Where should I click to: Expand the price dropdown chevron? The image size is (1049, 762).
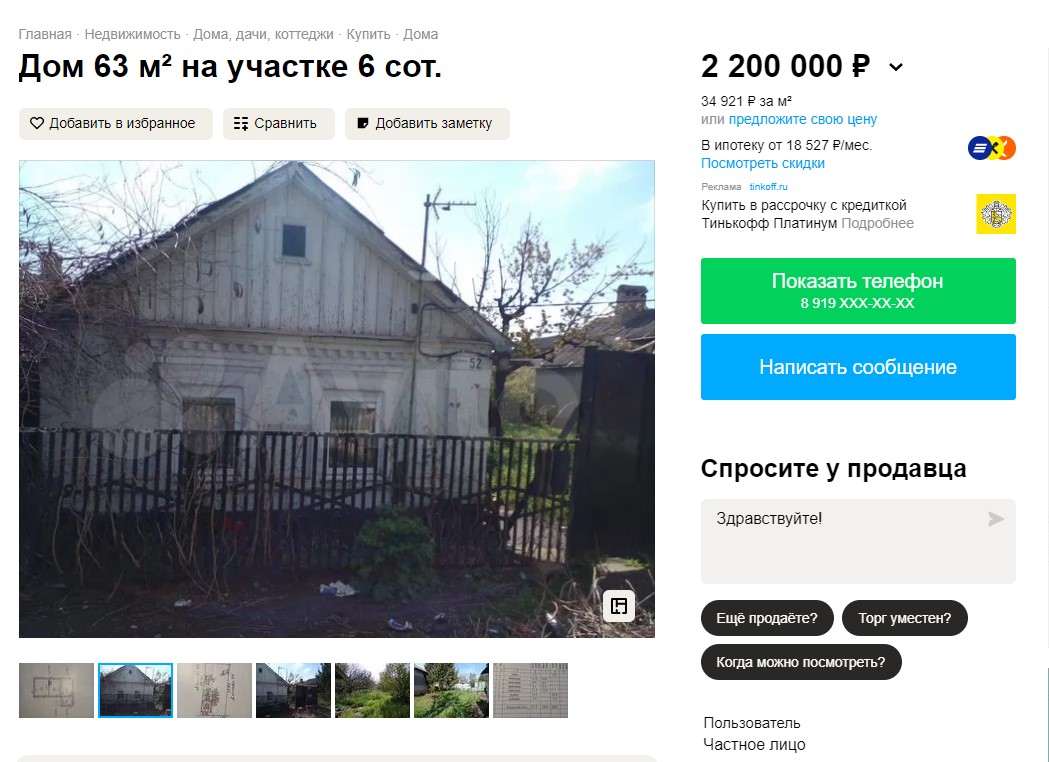896,67
